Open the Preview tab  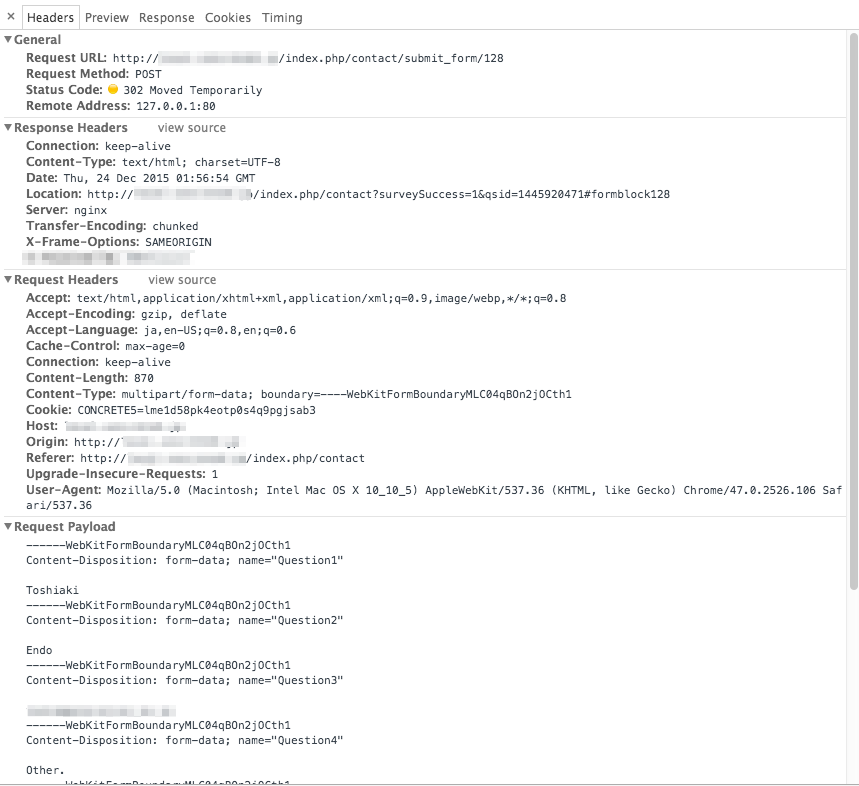point(107,18)
